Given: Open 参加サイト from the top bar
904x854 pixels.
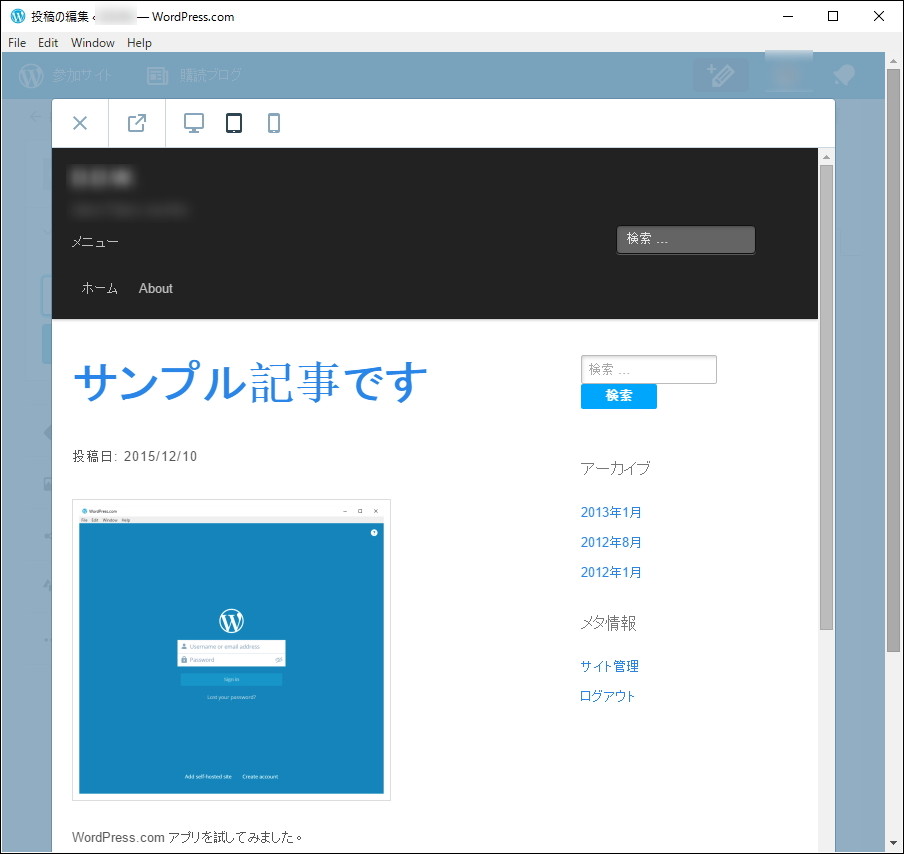Looking at the screenshot, I should coord(85,75).
